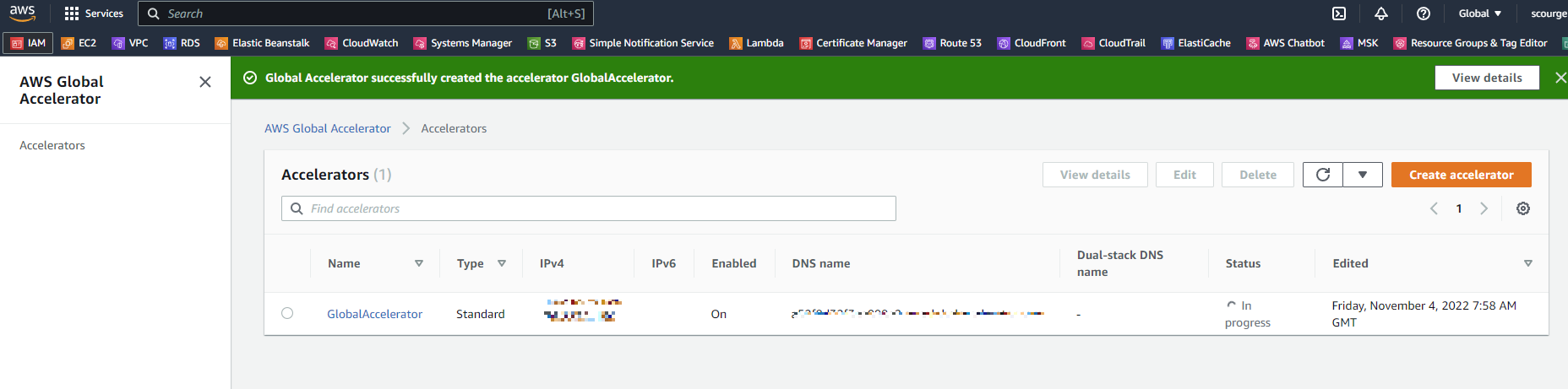Screen dimensions: 1568x389
Task: Open S3 bookmark
Action: tap(542, 43)
